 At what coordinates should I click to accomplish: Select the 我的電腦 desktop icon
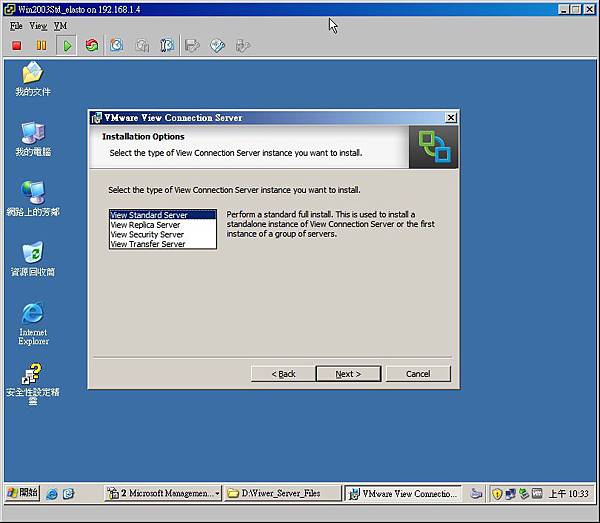[x=33, y=139]
